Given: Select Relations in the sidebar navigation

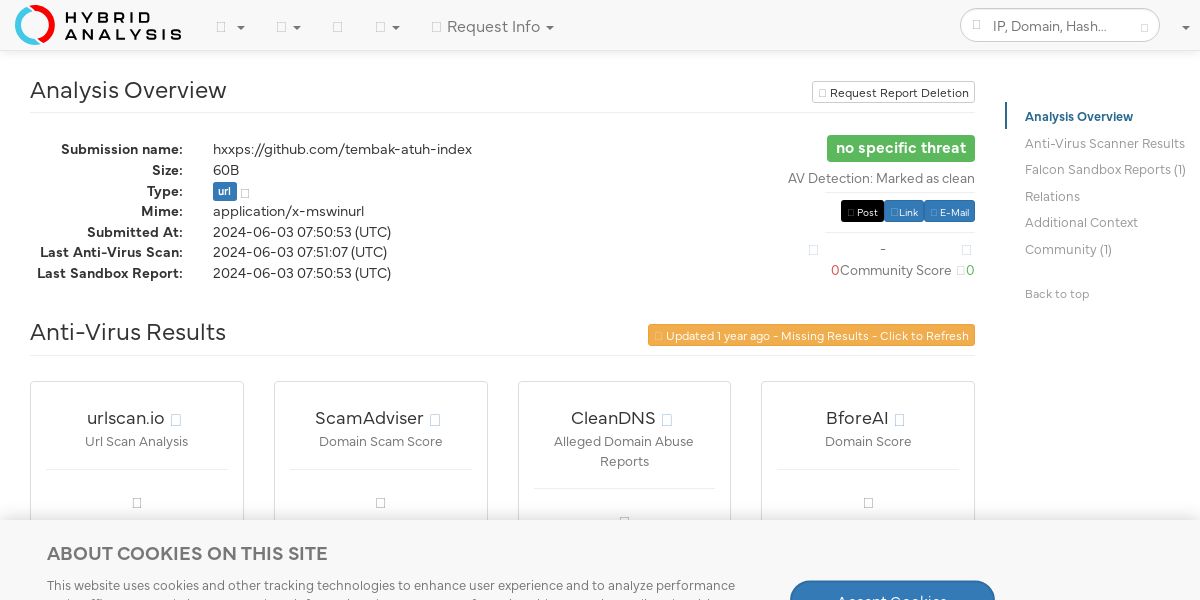Looking at the screenshot, I should 1052,197.
